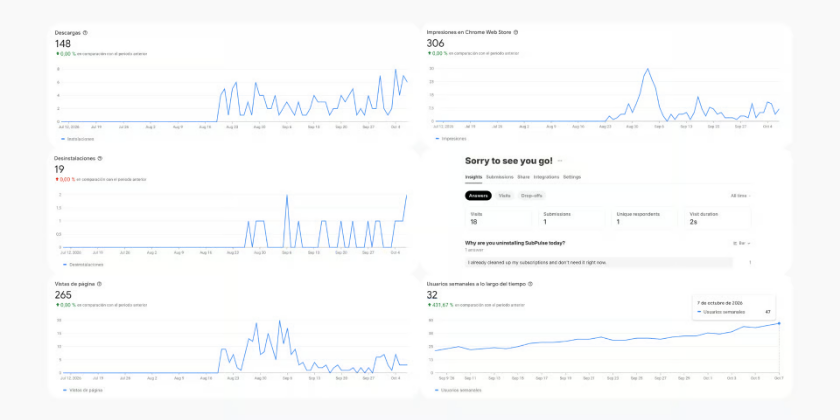
Task: Select the Visits pill filter
Action: [505, 196]
